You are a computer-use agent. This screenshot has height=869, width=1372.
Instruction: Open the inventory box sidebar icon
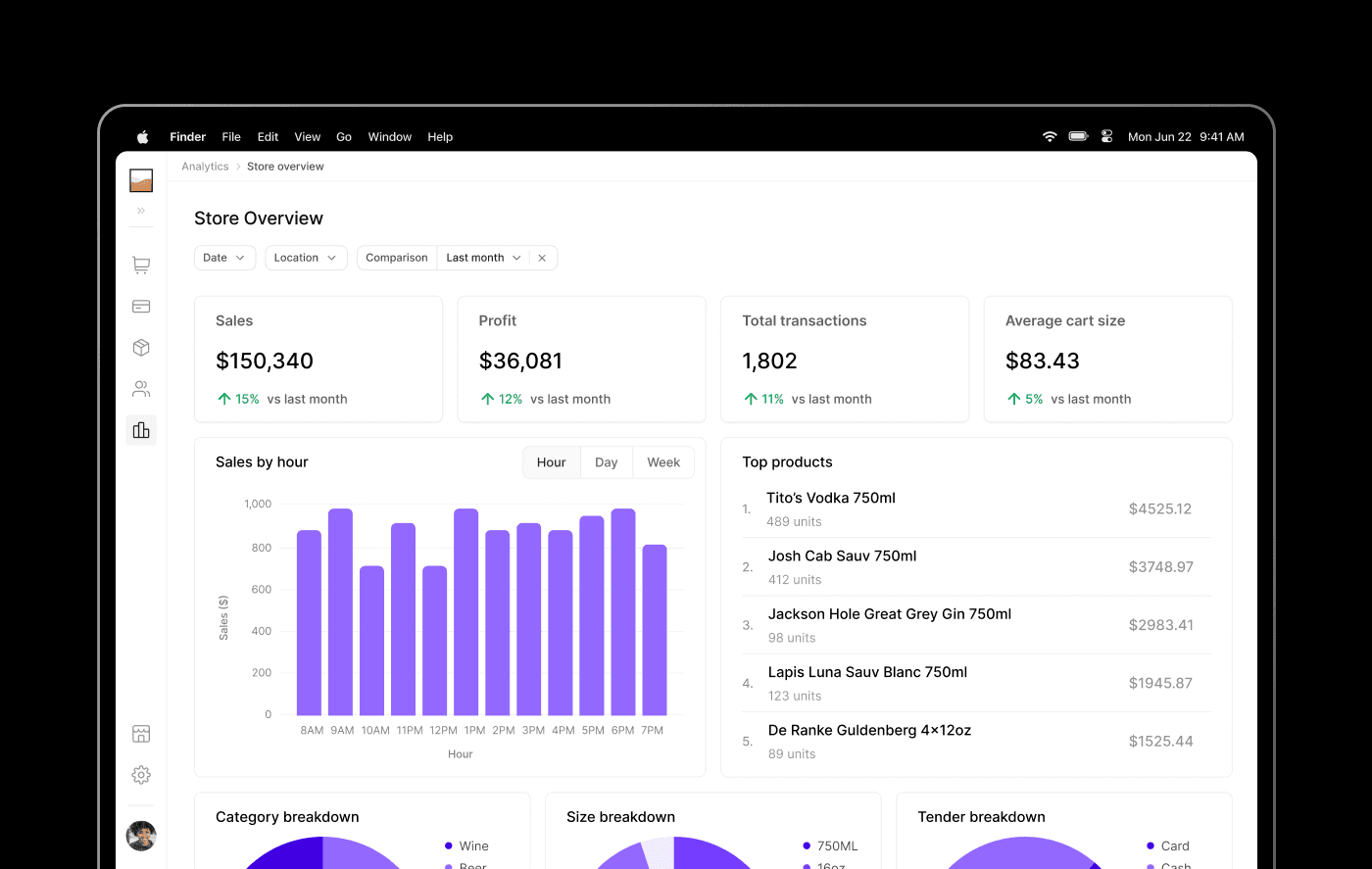click(x=141, y=348)
